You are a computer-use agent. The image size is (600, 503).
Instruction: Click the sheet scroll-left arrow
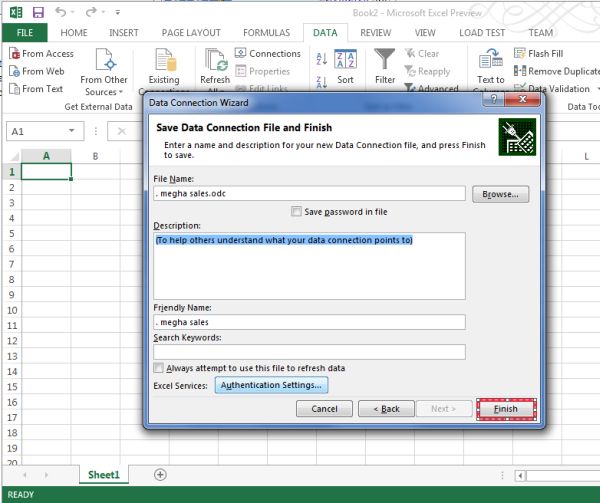25,475
